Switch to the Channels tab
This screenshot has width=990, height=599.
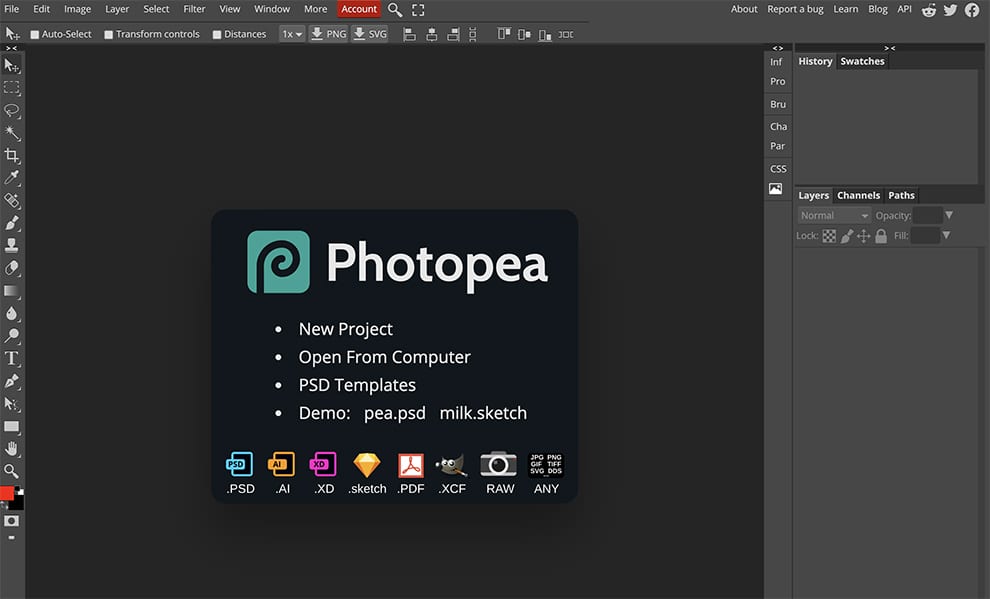pyautogui.click(x=858, y=195)
